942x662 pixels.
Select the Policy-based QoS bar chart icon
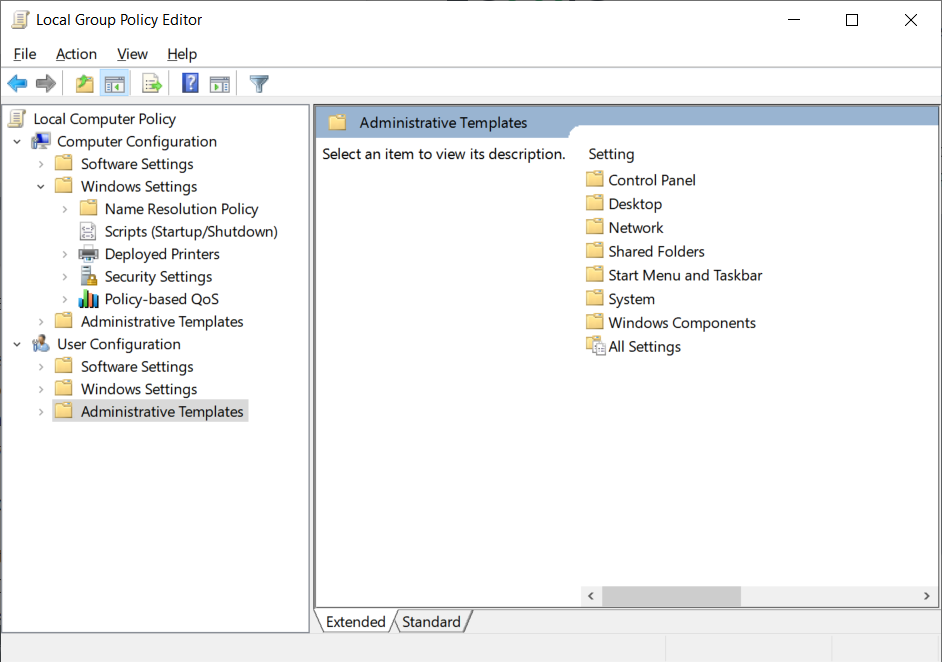point(88,299)
